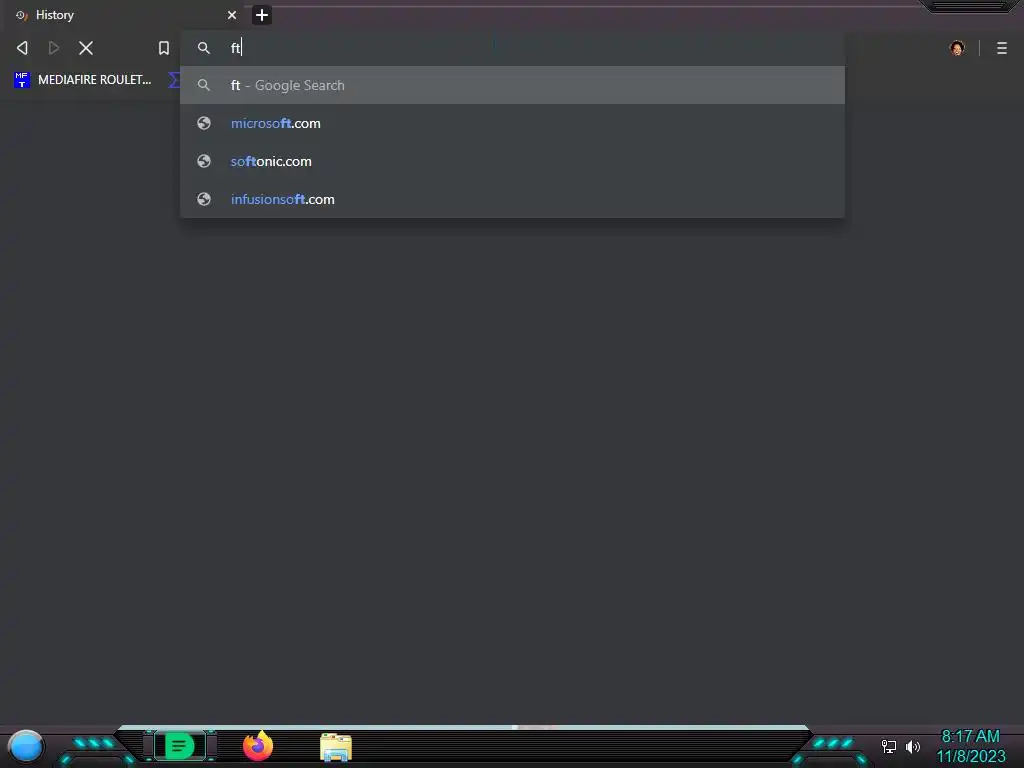Image resolution: width=1024 pixels, height=768 pixels.
Task: Click globe icon beside softonic.com
Action: (204, 161)
